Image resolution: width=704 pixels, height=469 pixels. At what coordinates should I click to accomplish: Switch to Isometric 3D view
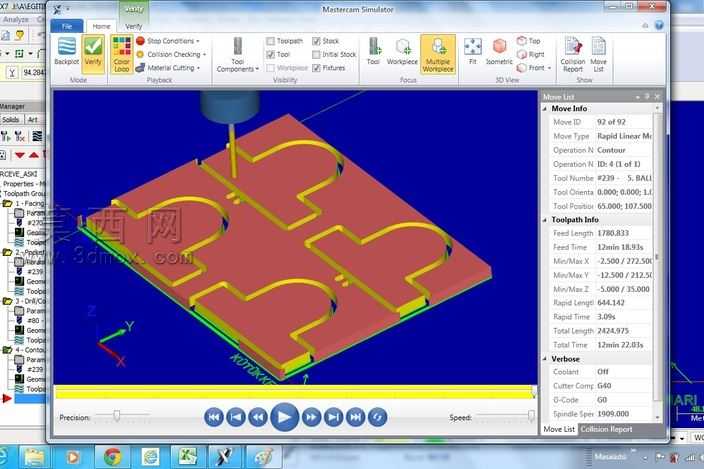click(499, 51)
